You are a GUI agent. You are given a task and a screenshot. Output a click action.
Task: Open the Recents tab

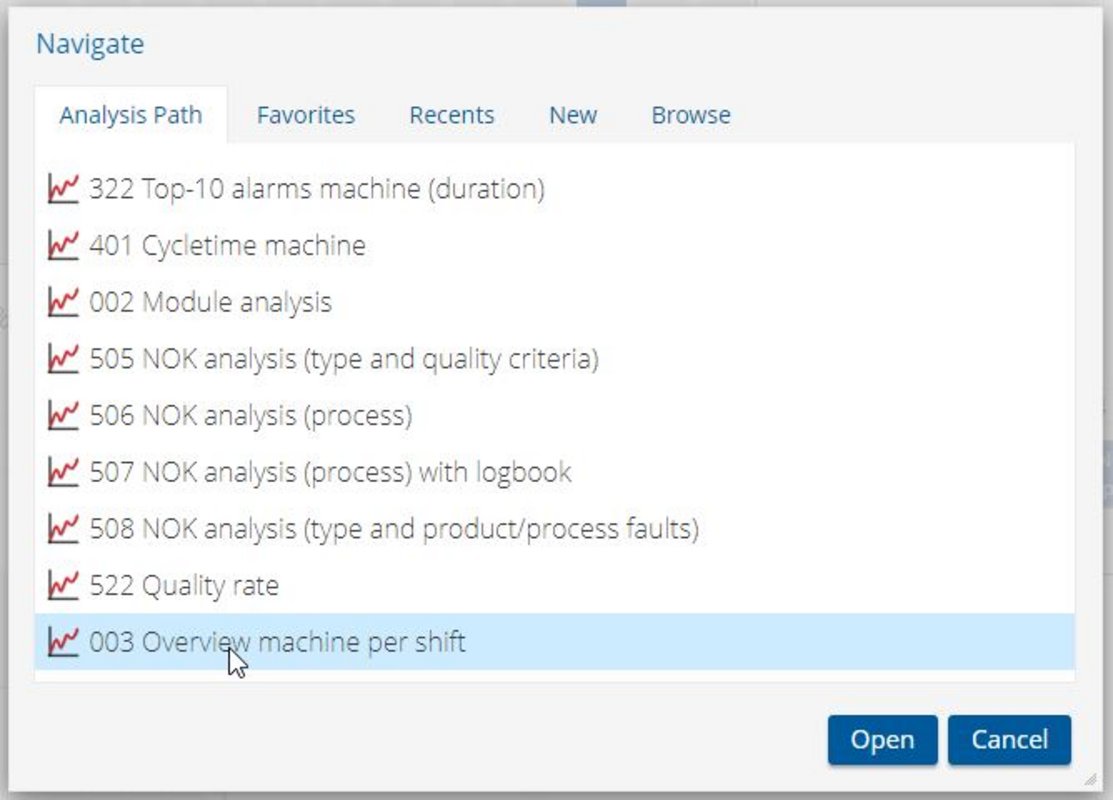[451, 115]
